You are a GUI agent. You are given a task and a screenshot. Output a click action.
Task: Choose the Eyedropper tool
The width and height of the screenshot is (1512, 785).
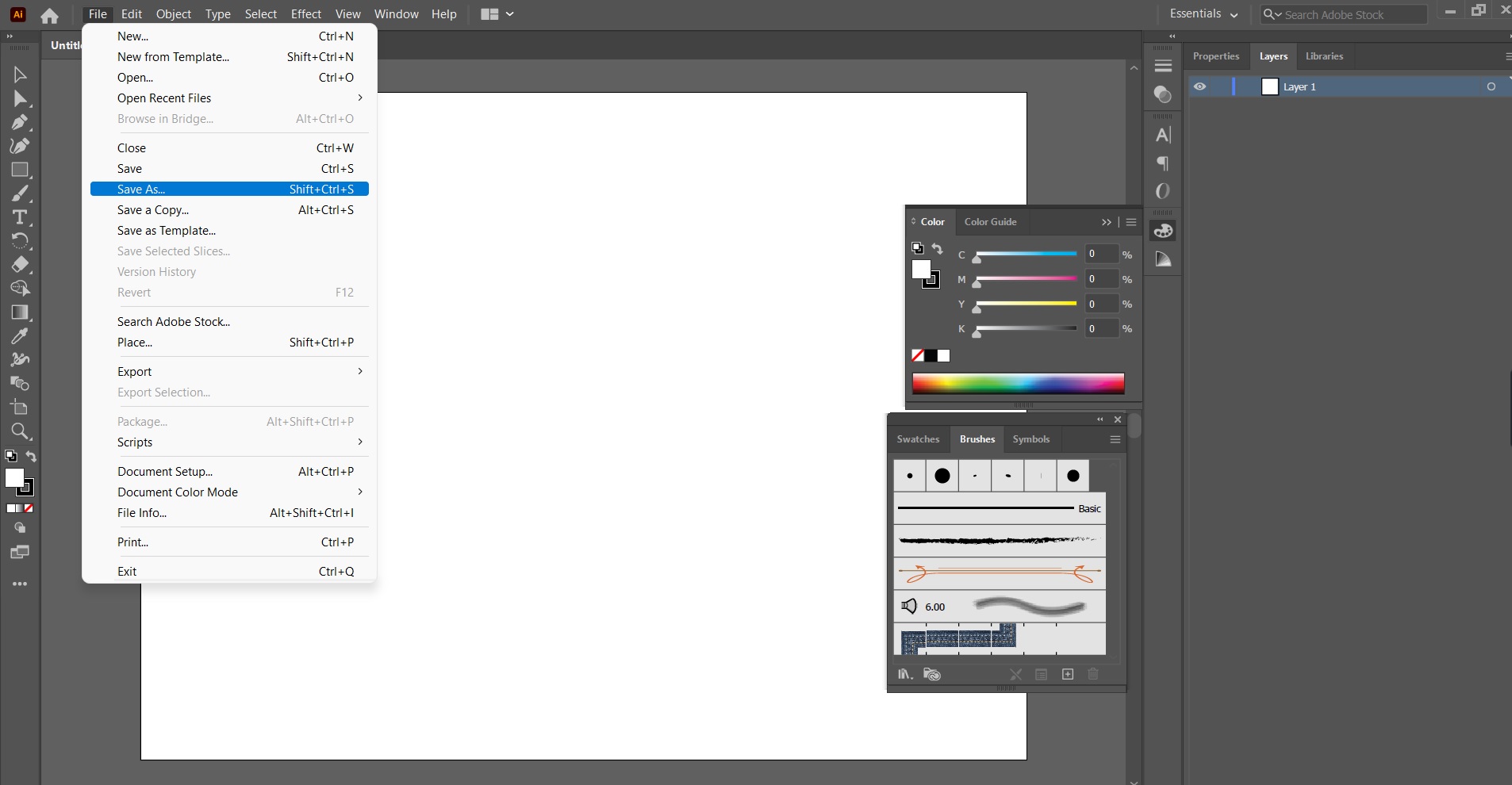coord(20,337)
